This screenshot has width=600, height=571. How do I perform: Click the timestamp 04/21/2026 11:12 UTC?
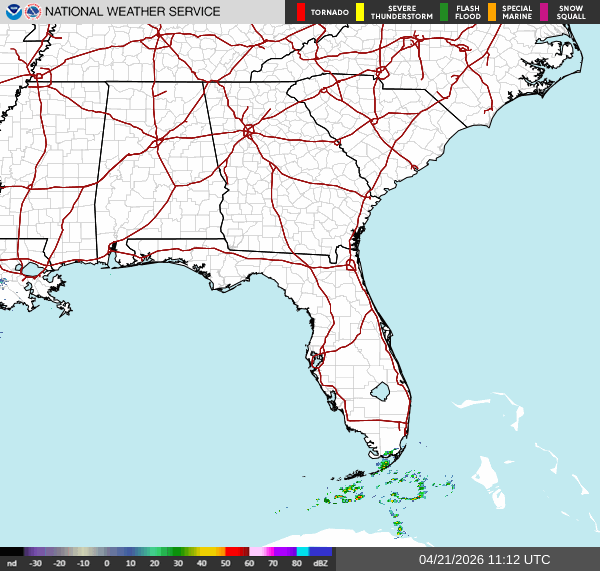(x=484, y=560)
